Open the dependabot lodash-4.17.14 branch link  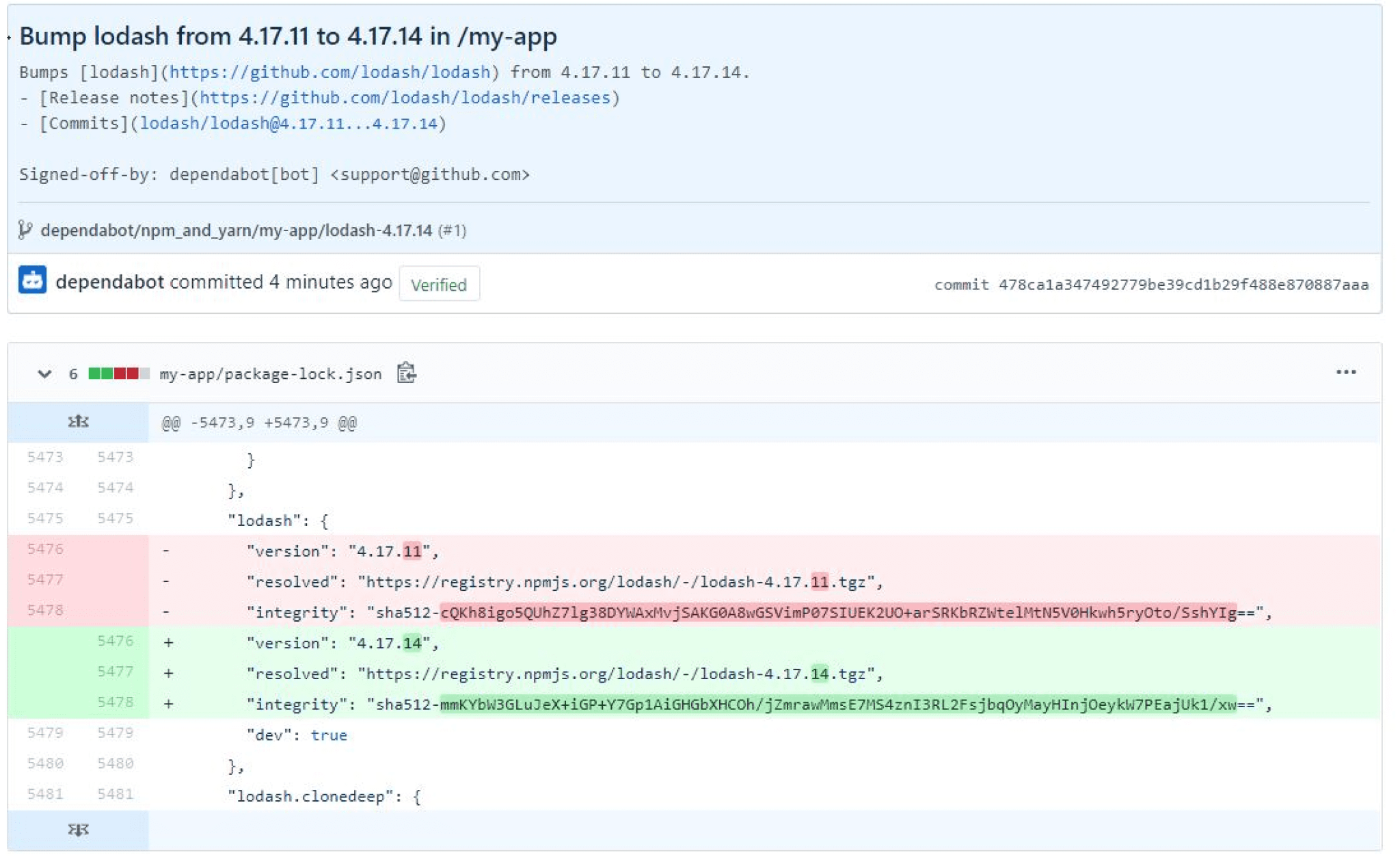[x=237, y=230]
